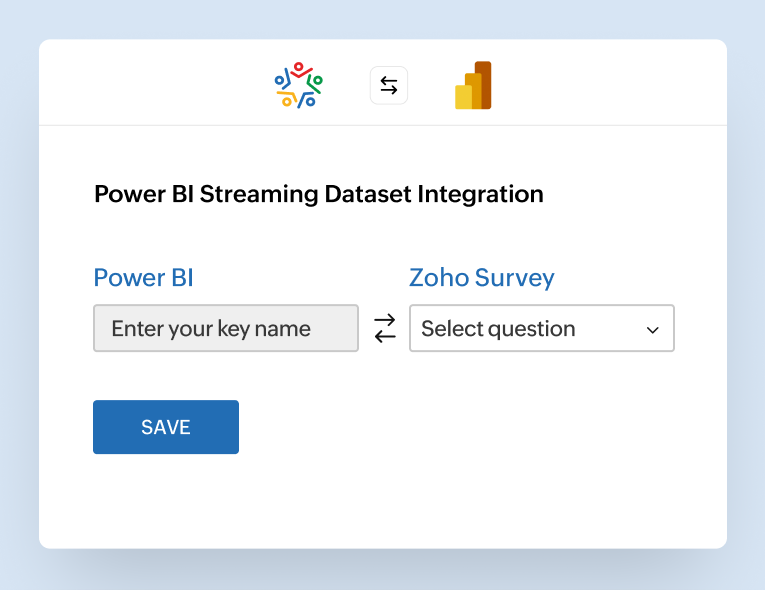Click the SAVE button
765x590 pixels.
click(166, 427)
